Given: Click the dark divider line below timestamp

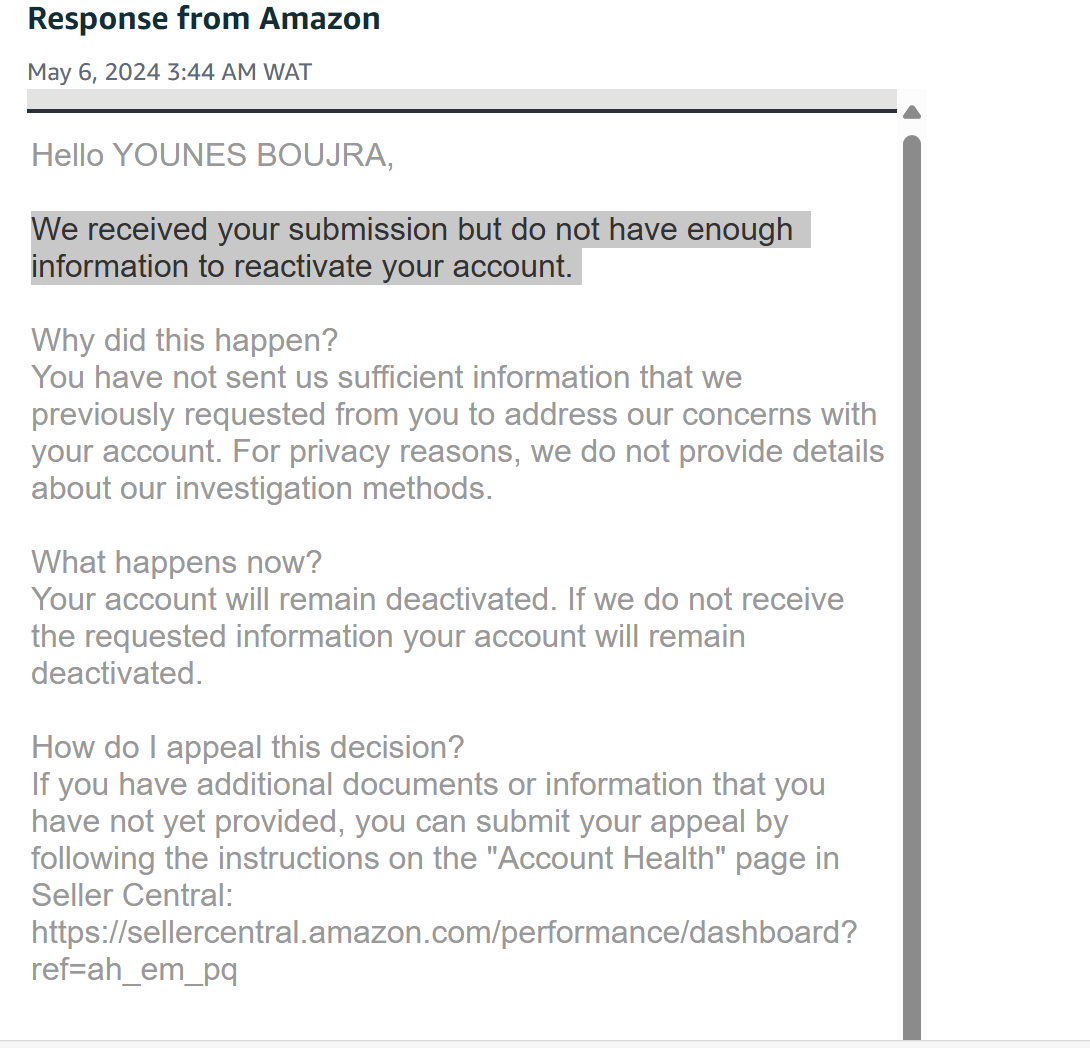Looking at the screenshot, I should click(462, 110).
